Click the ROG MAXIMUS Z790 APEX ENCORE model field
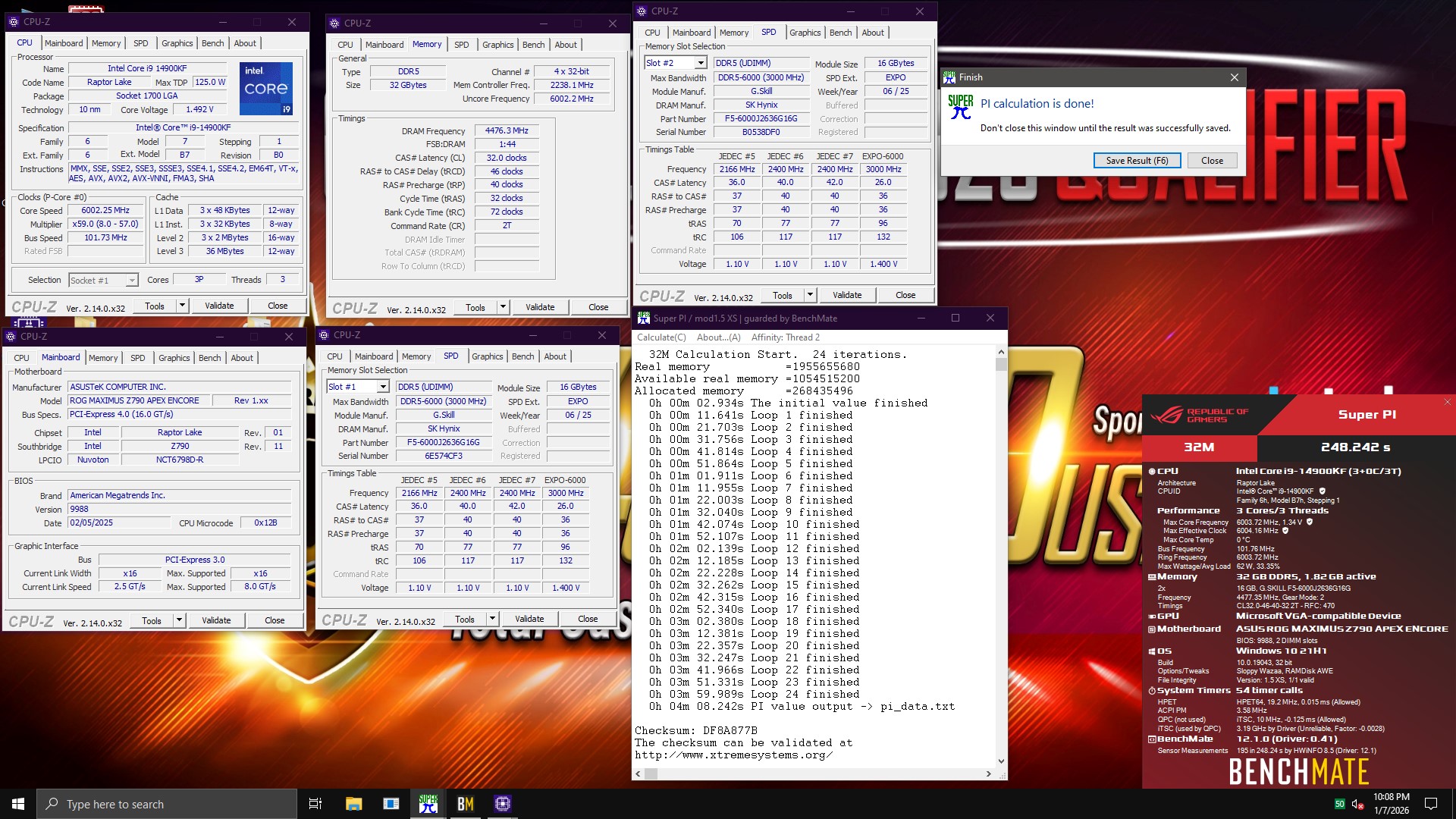The image size is (1456, 819). pos(138,400)
